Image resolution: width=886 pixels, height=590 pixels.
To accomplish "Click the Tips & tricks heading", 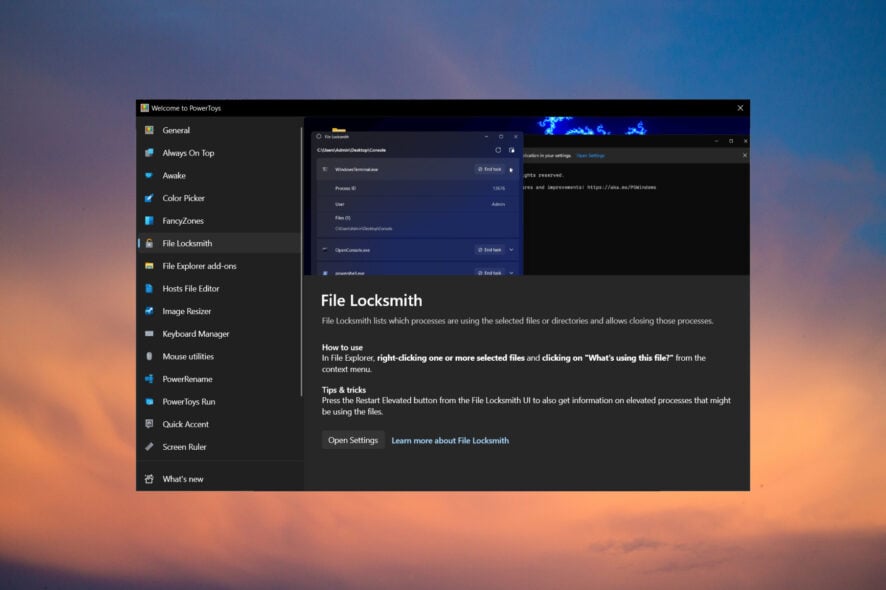I will 344,390.
